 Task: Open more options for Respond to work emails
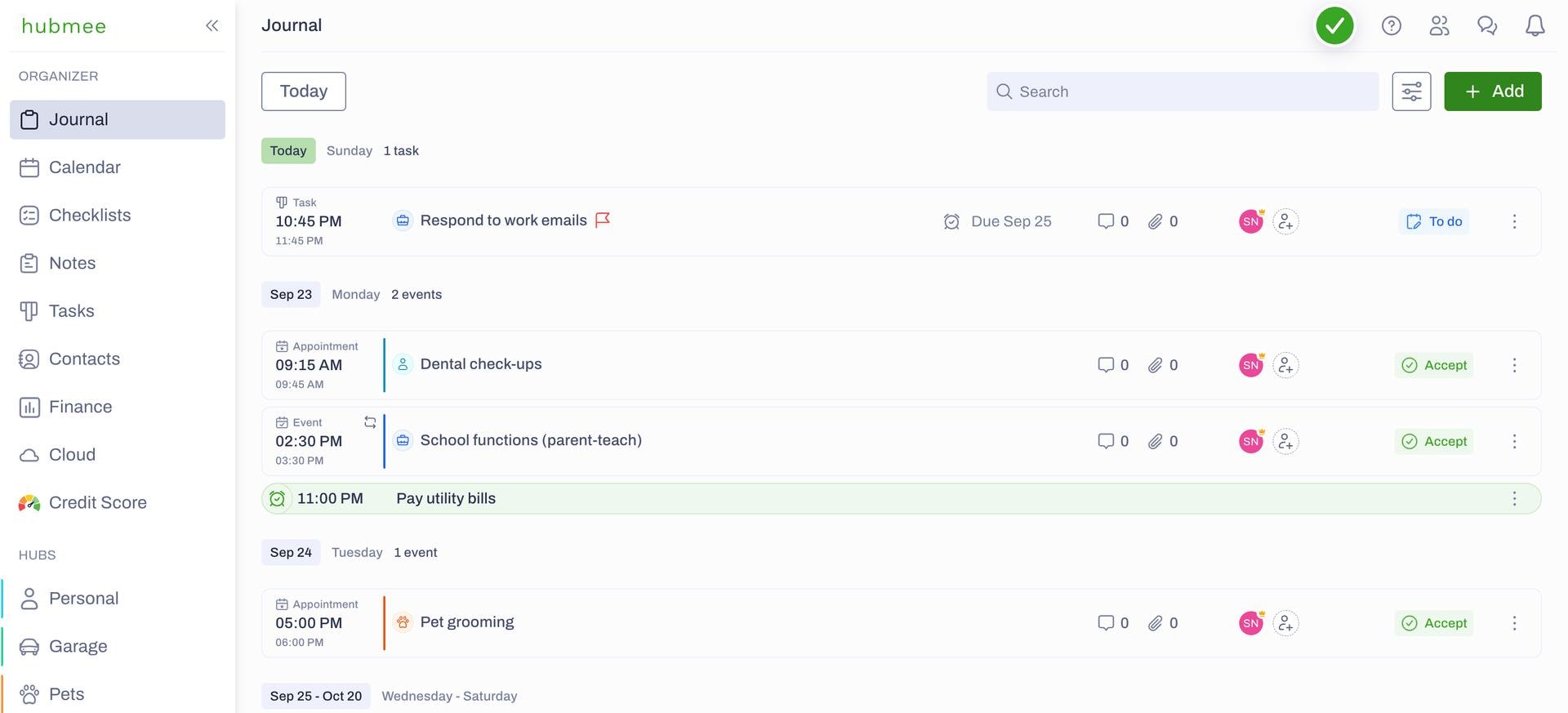pyautogui.click(x=1514, y=221)
